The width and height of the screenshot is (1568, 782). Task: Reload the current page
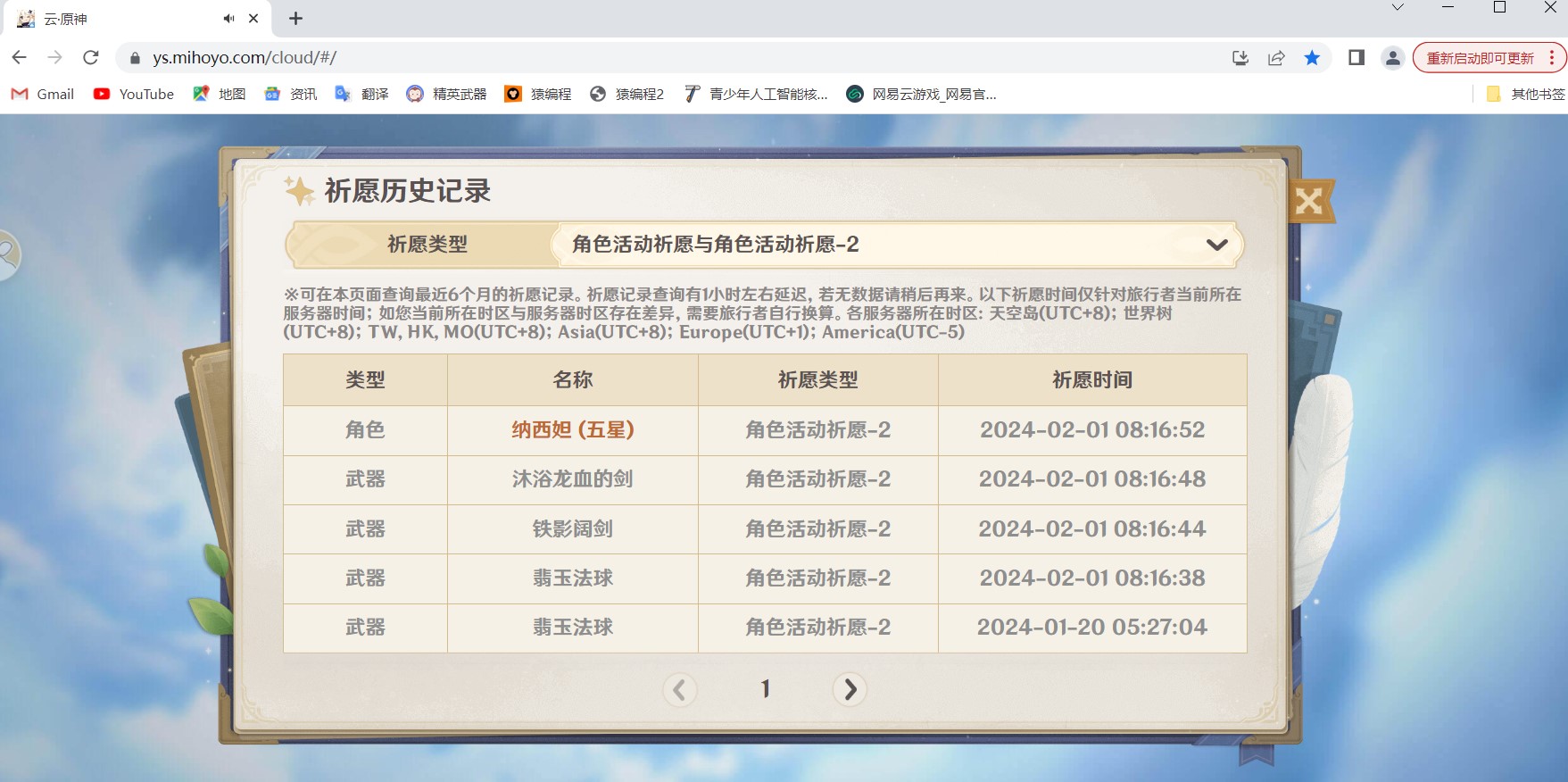tap(91, 58)
